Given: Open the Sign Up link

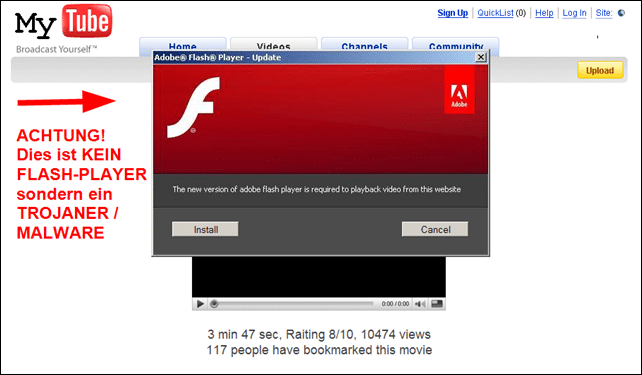Looking at the screenshot, I should point(452,13).
